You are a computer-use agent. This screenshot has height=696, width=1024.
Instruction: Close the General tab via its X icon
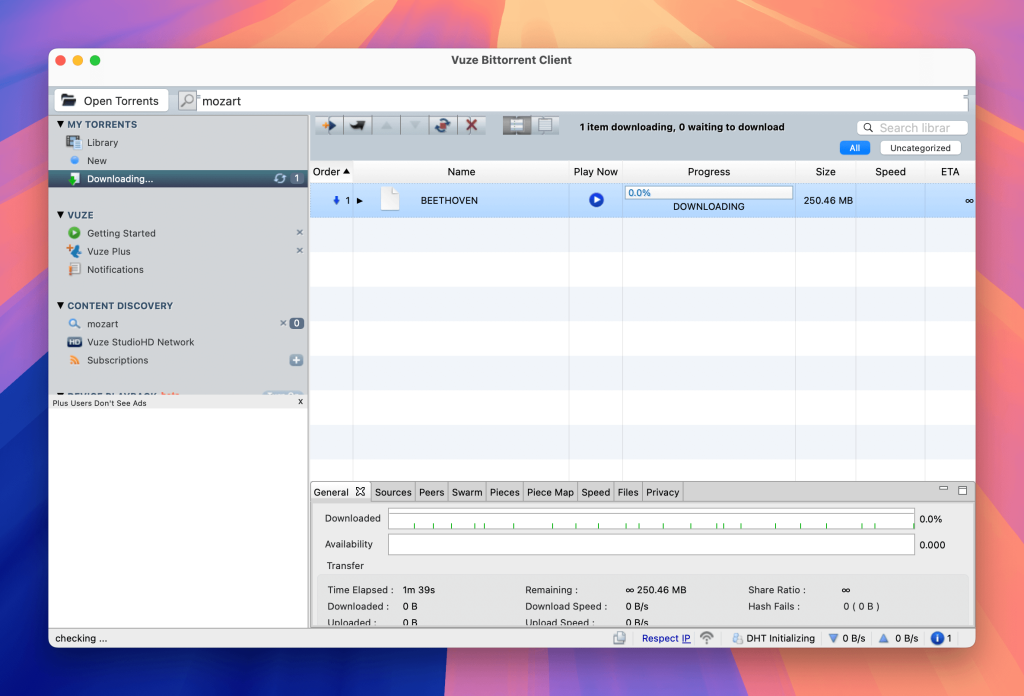[x=360, y=492]
